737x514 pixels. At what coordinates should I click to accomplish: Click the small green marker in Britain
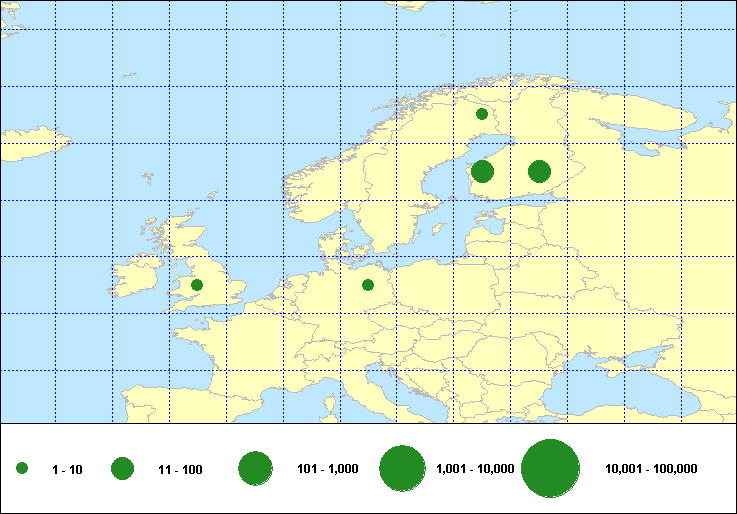click(197, 285)
